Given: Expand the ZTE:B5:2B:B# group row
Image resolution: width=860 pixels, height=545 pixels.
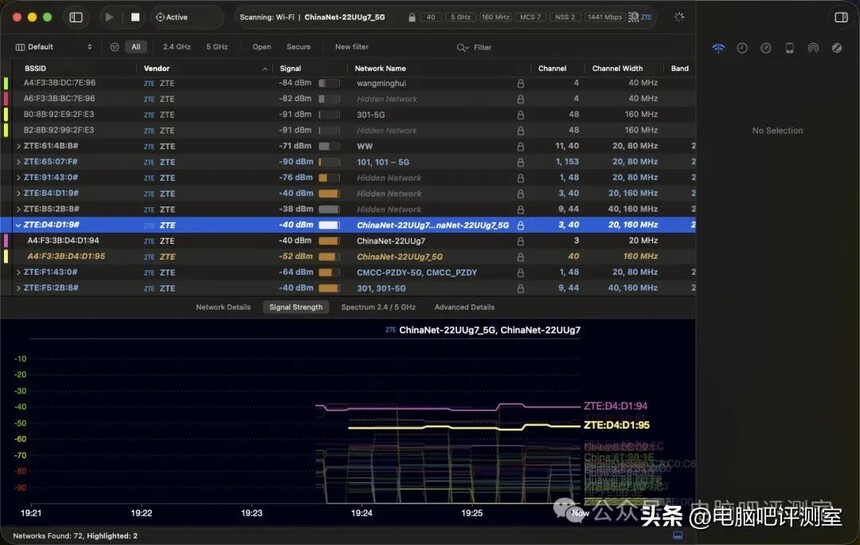Looking at the screenshot, I should (x=18, y=209).
